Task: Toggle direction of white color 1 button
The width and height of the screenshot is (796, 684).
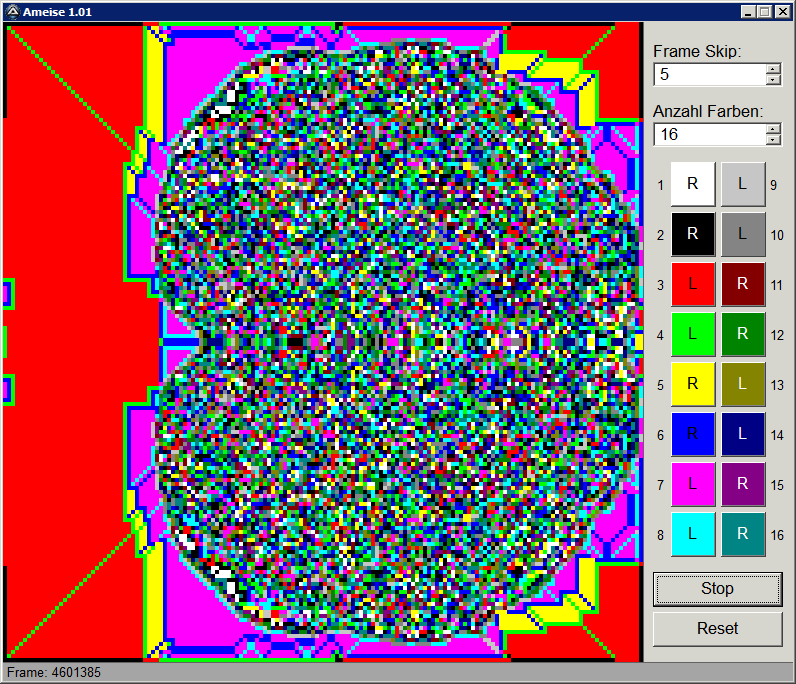Action: pos(692,184)
